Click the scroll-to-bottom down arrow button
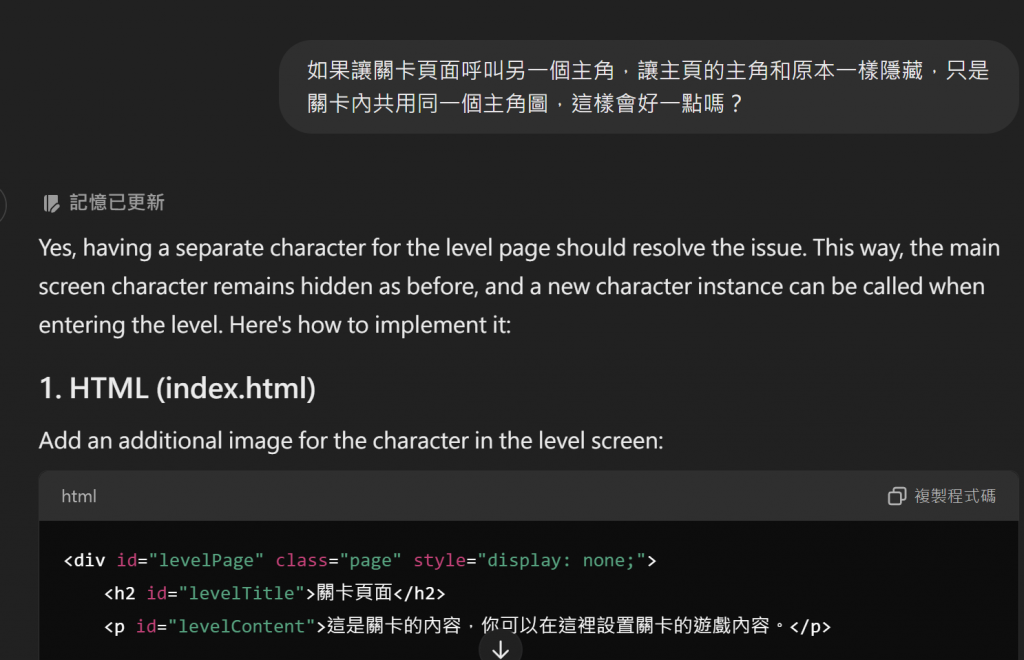The image size is (1024, 660). [500, 650]
